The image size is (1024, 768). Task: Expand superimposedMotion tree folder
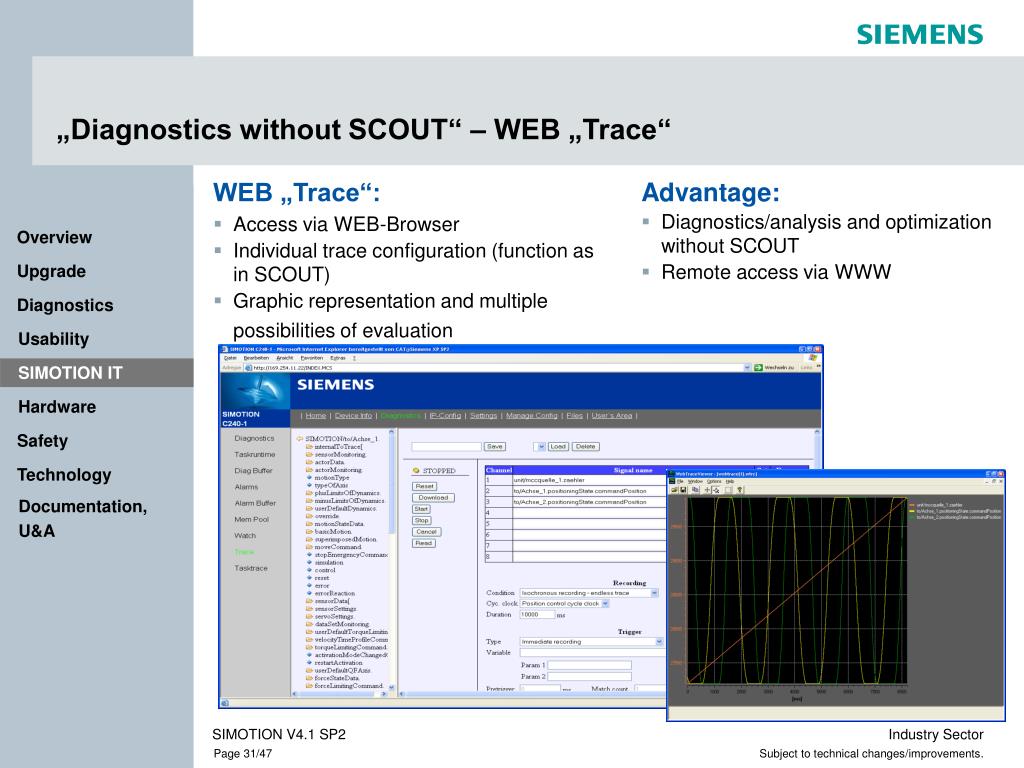[310, 539]
